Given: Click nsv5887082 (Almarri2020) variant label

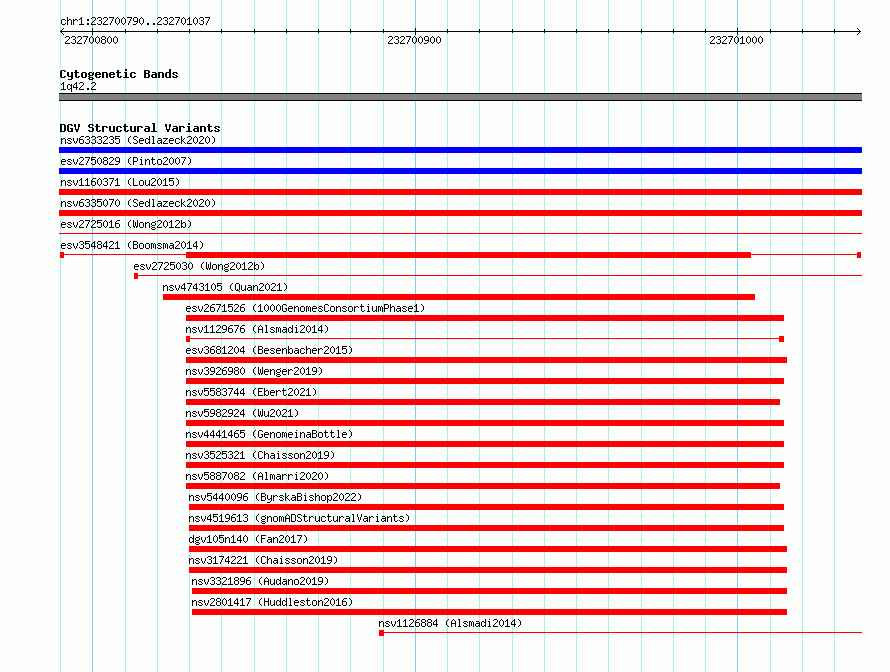Looking at the screenshot, I should 257,476.
